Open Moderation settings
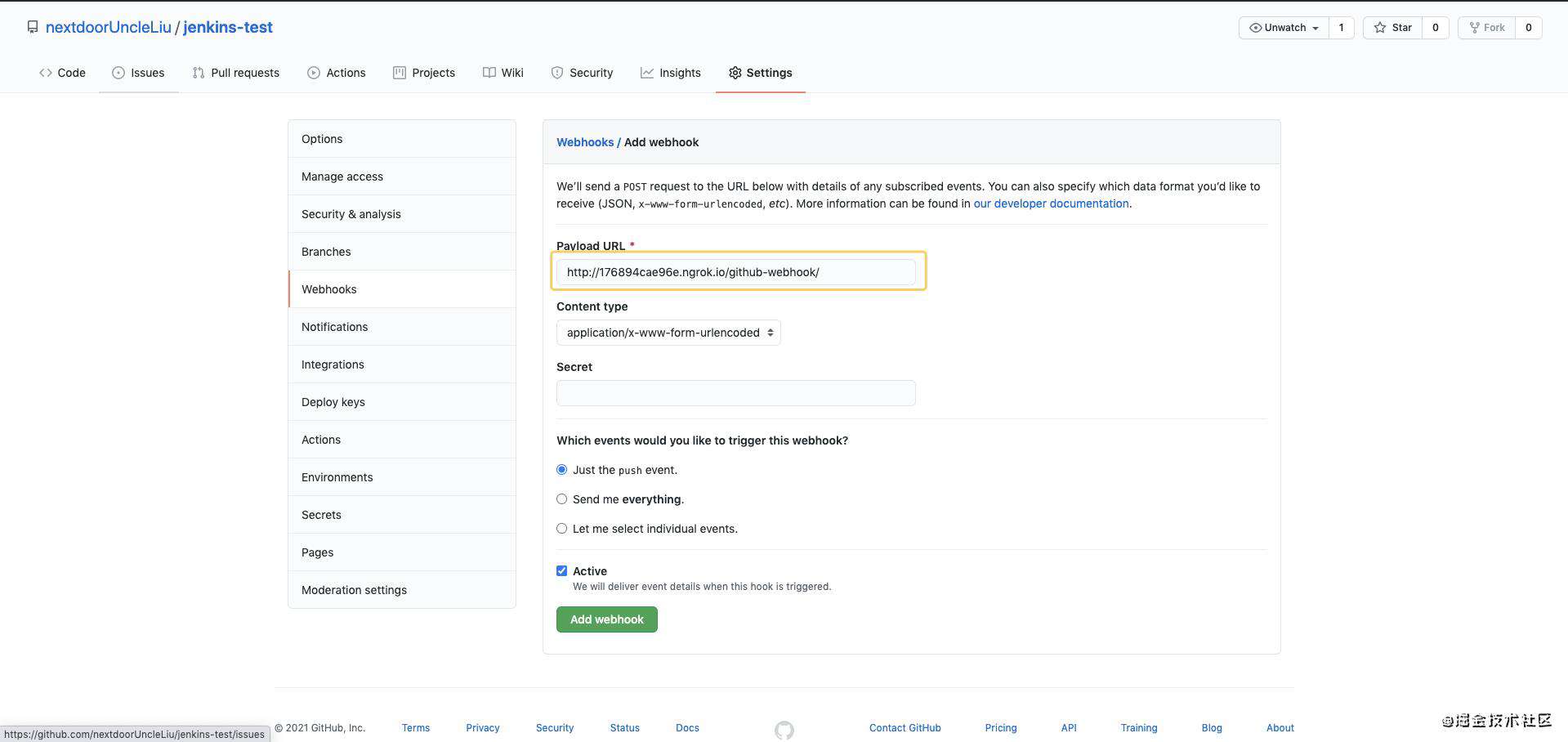The width and height of the screenshot is (1568, 742). 402,590
